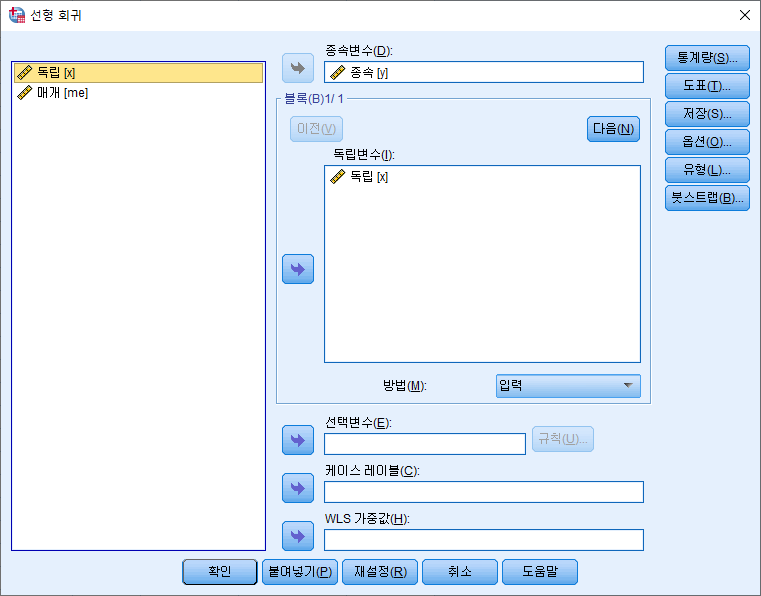Open the 붓스트랩(B) dialog
This screenshot has width=761, height=596.
click(x=707, y=198)
